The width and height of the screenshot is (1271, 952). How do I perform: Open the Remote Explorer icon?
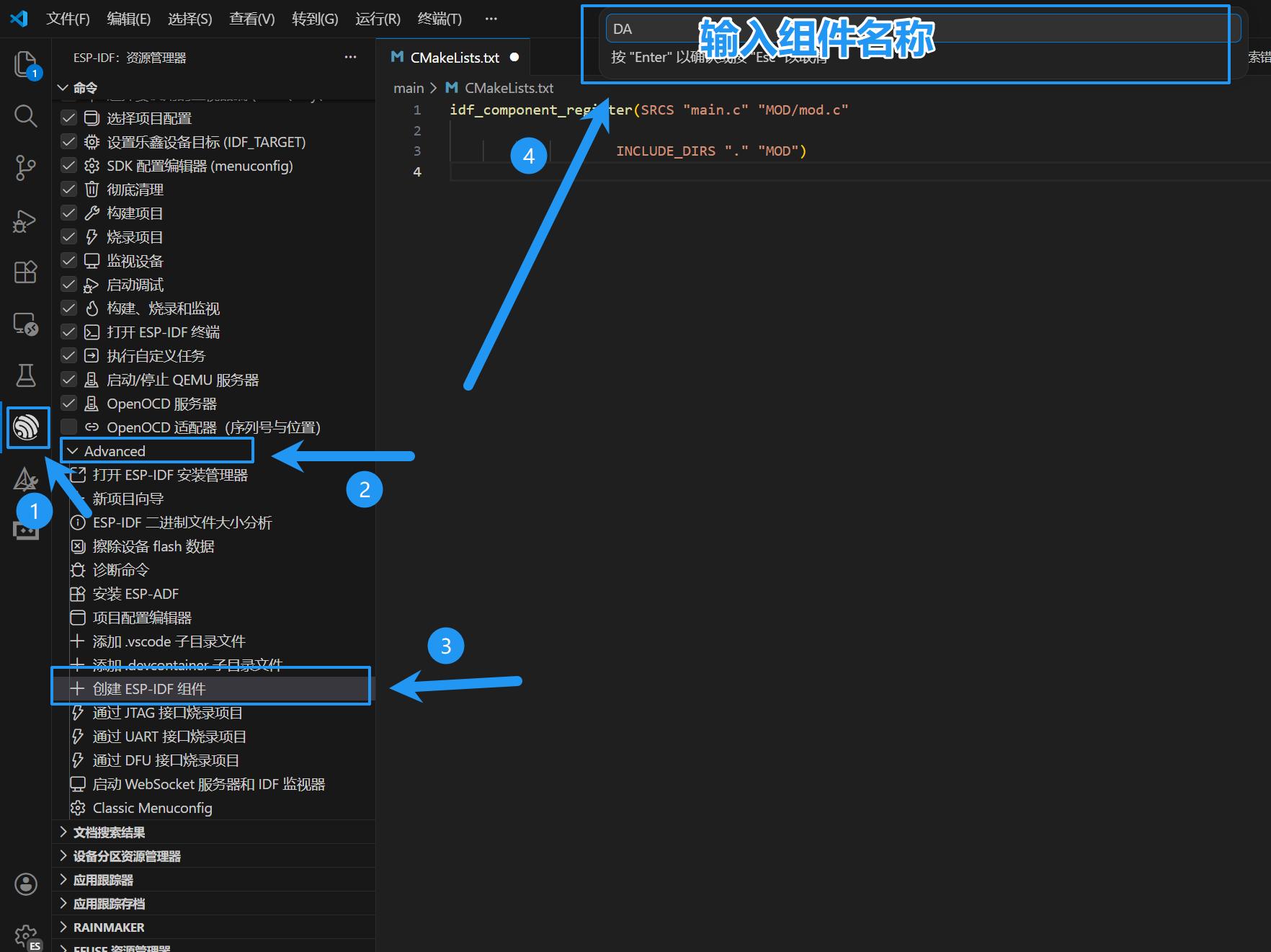[x=26, y=324]
